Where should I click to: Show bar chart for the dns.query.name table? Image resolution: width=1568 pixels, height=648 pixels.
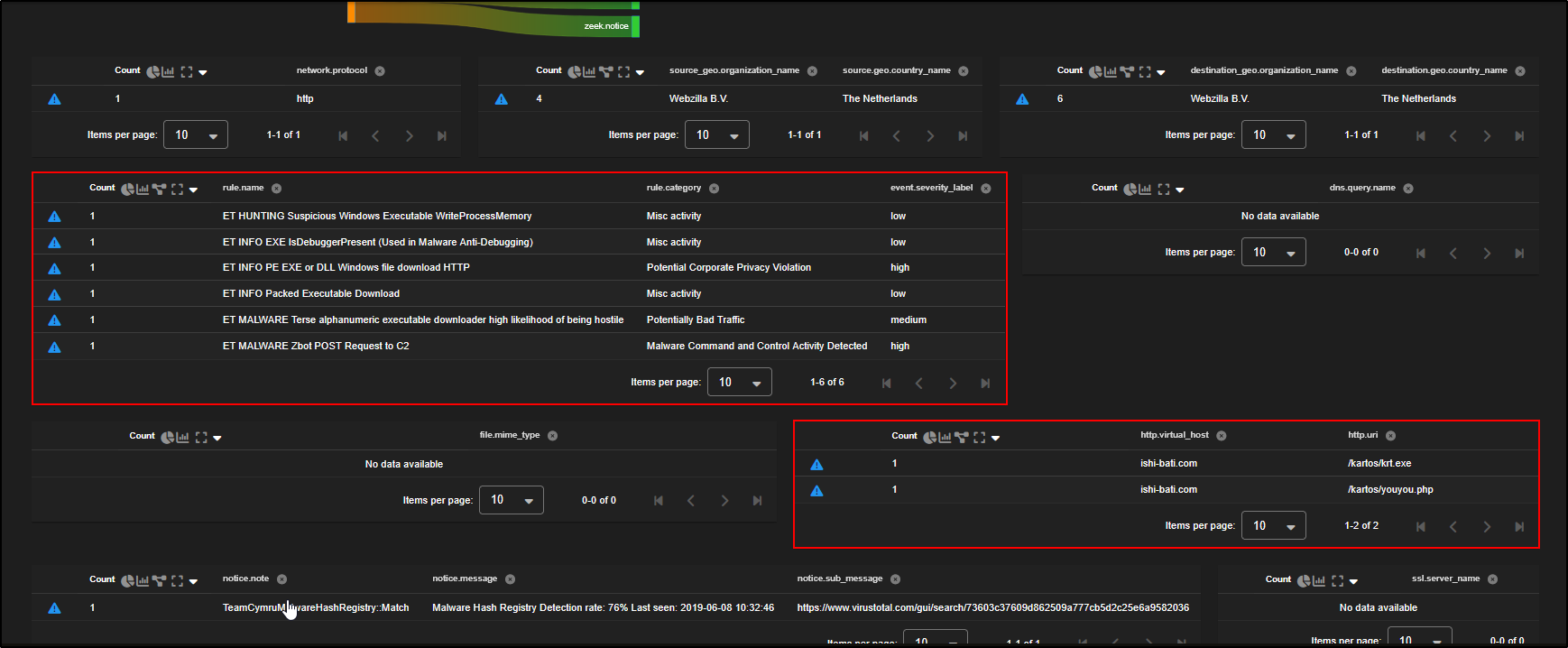(1145, 189)
